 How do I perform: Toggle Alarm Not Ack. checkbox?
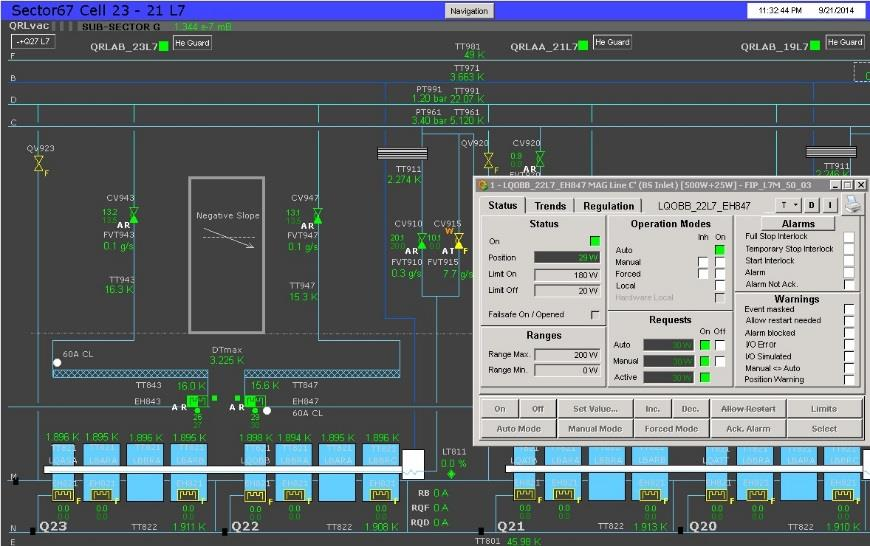[848, 284]
